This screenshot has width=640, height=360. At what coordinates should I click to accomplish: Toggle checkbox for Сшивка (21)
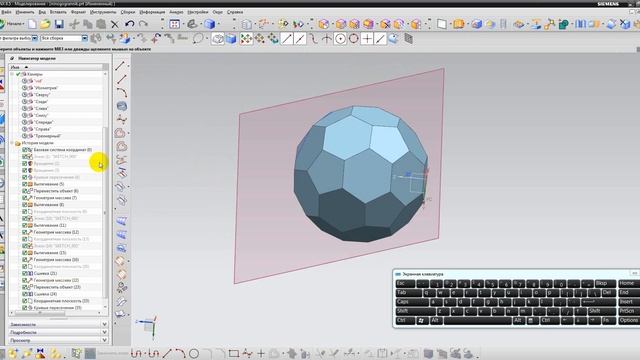coord(24,273)
